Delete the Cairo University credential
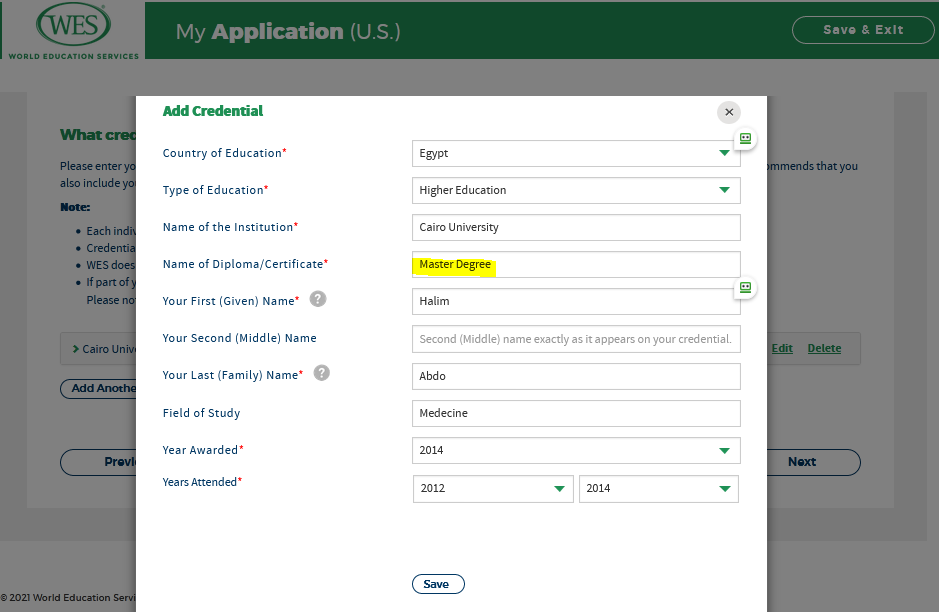Viewport: 939px width, 612px height. (823, 348)
